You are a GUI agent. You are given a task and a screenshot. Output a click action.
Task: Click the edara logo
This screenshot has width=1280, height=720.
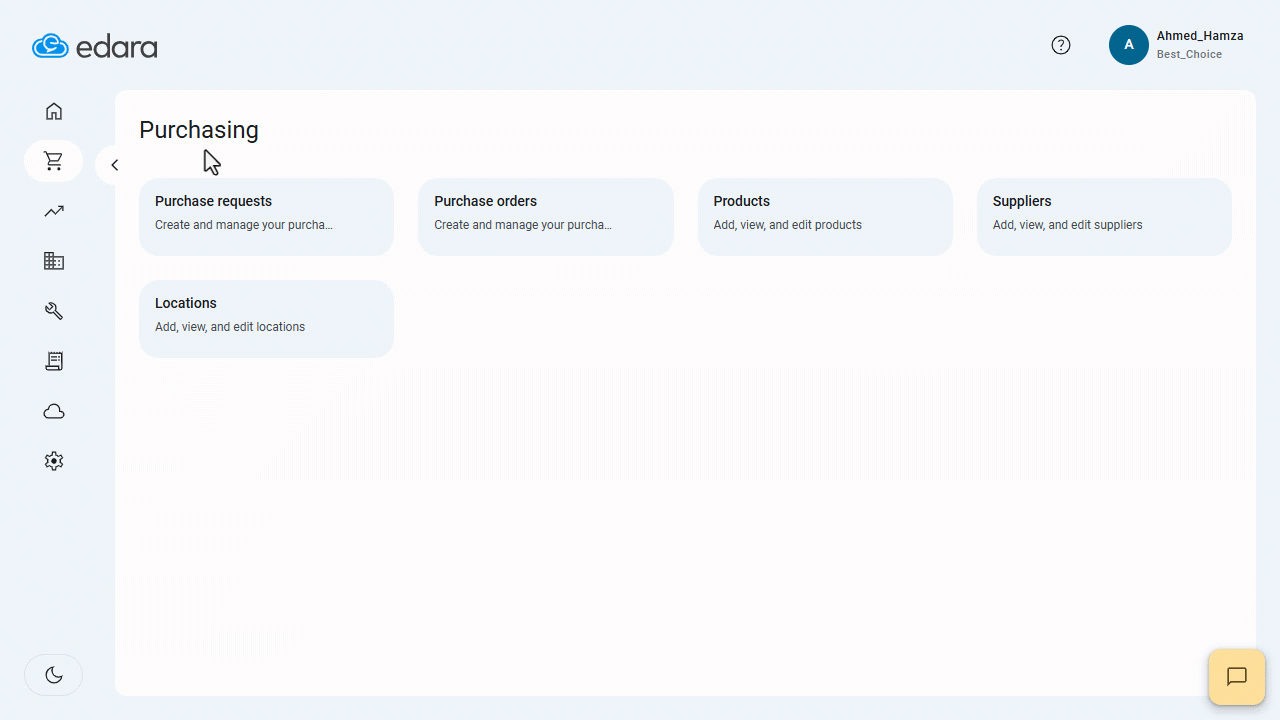pos(95,46)
